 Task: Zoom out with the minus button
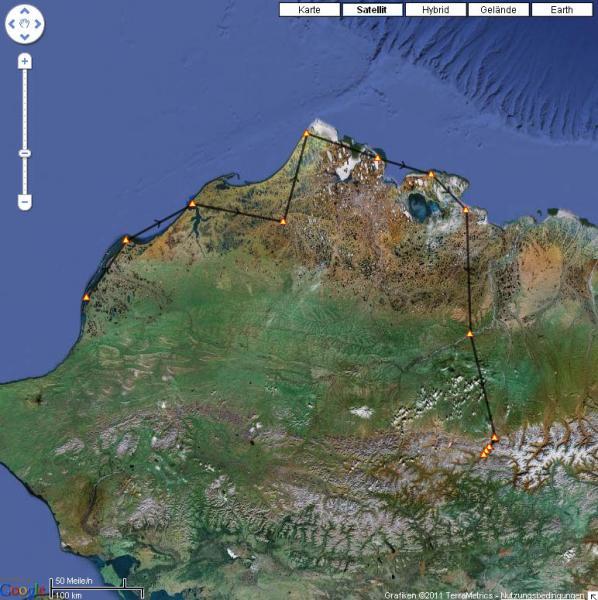tap(25, 202)
